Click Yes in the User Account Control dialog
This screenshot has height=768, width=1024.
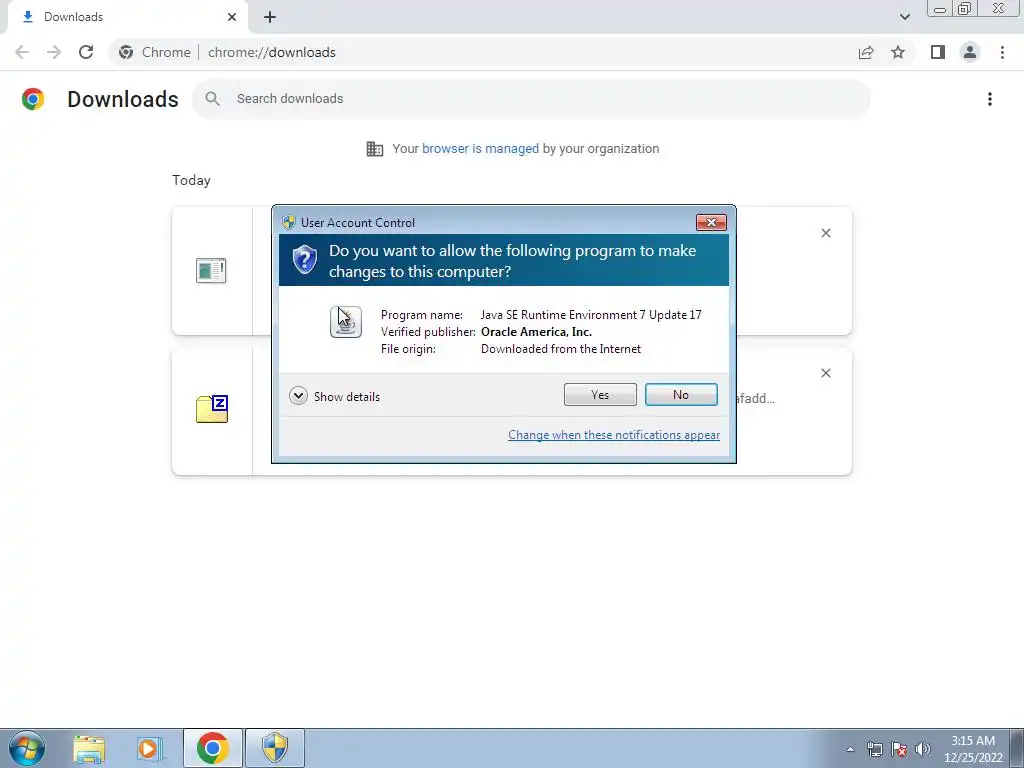pyautogui.click(x=600, y=394)
